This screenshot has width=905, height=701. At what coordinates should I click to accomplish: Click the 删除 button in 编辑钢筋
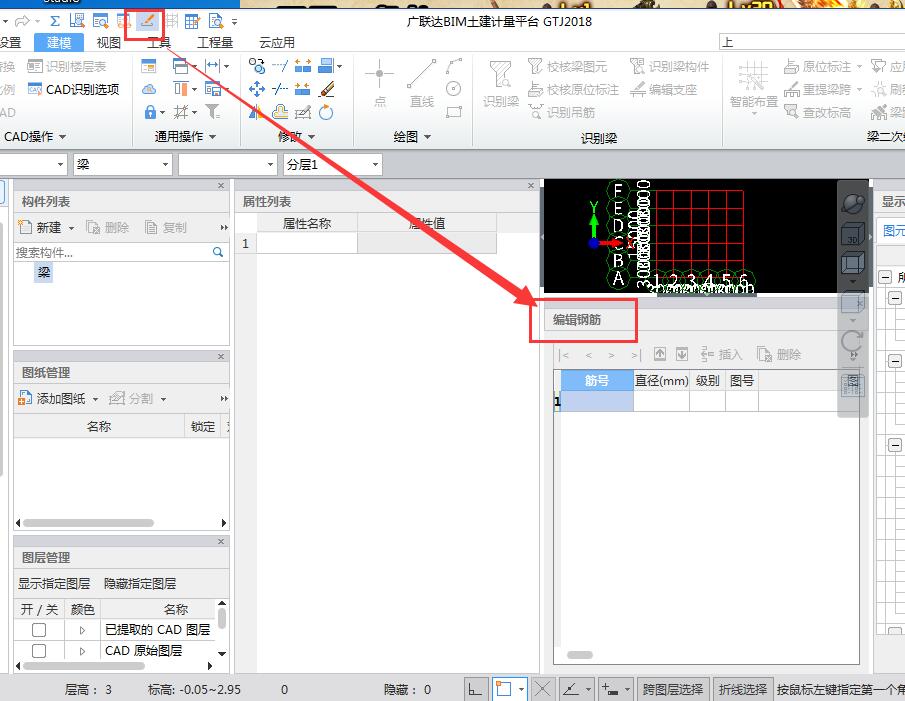(x=779, y=354)
